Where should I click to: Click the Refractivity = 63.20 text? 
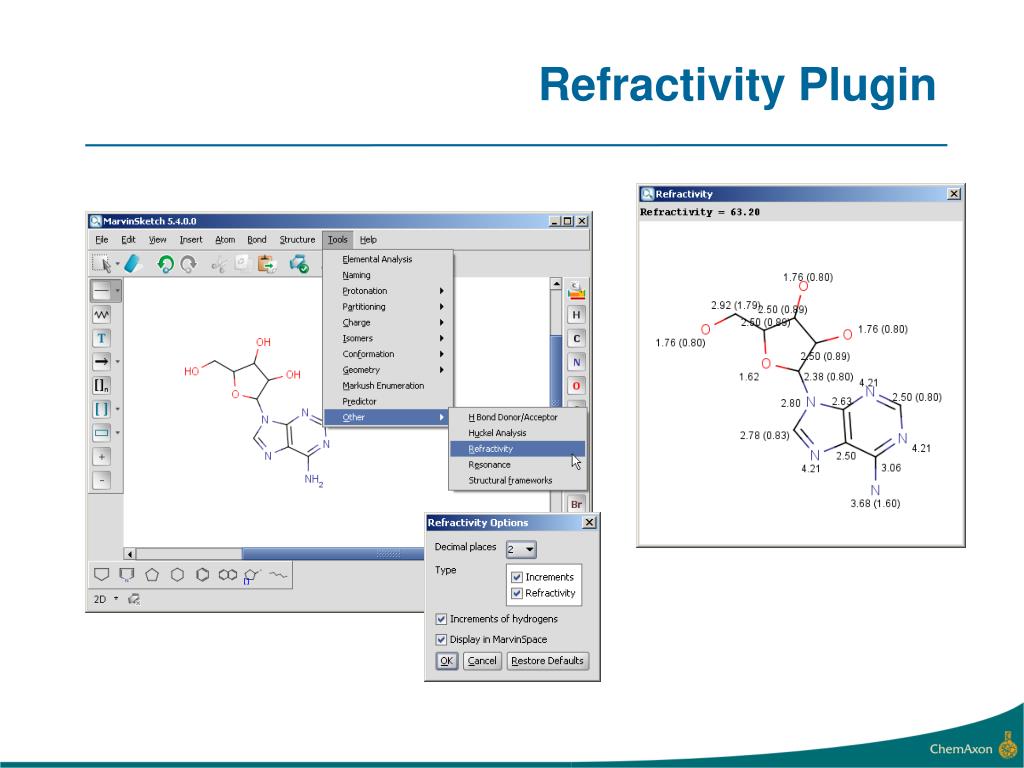(700, 212)
